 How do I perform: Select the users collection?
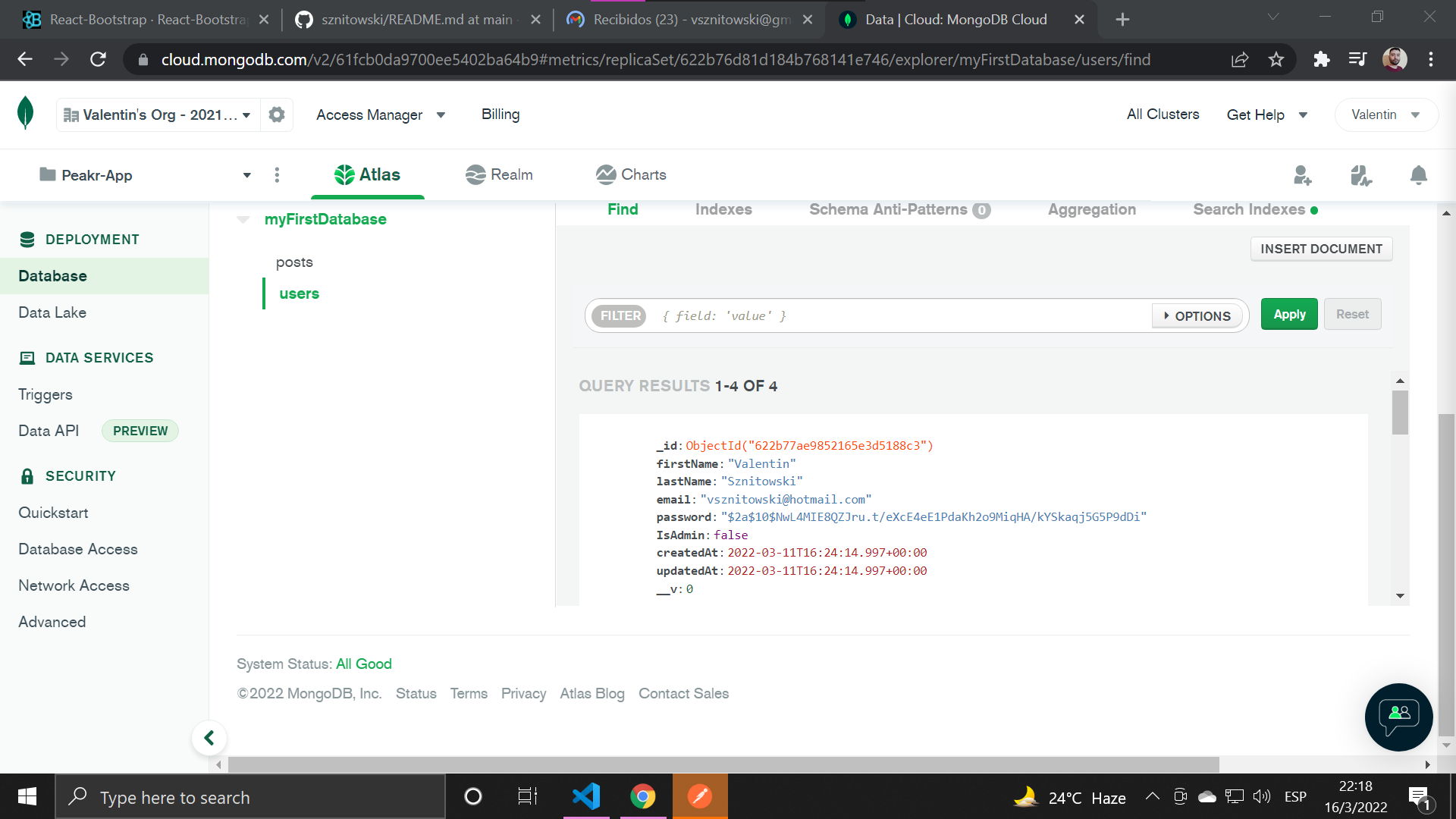[298, 293]
